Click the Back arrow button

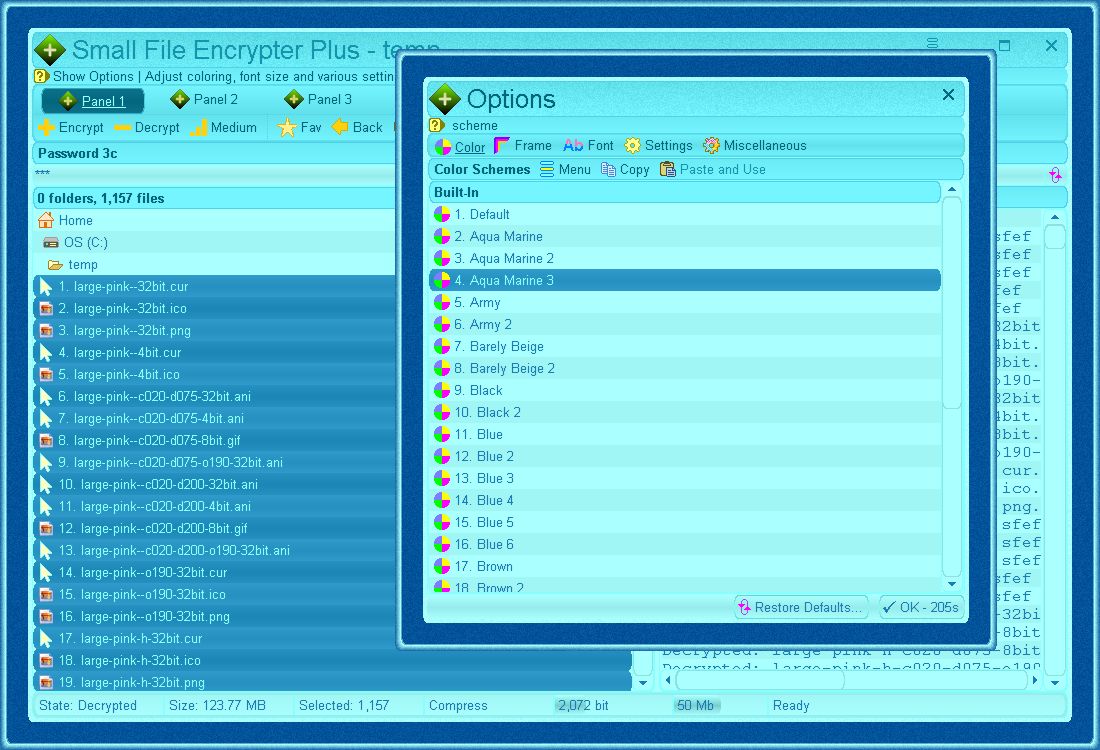[x=357, y=128]
